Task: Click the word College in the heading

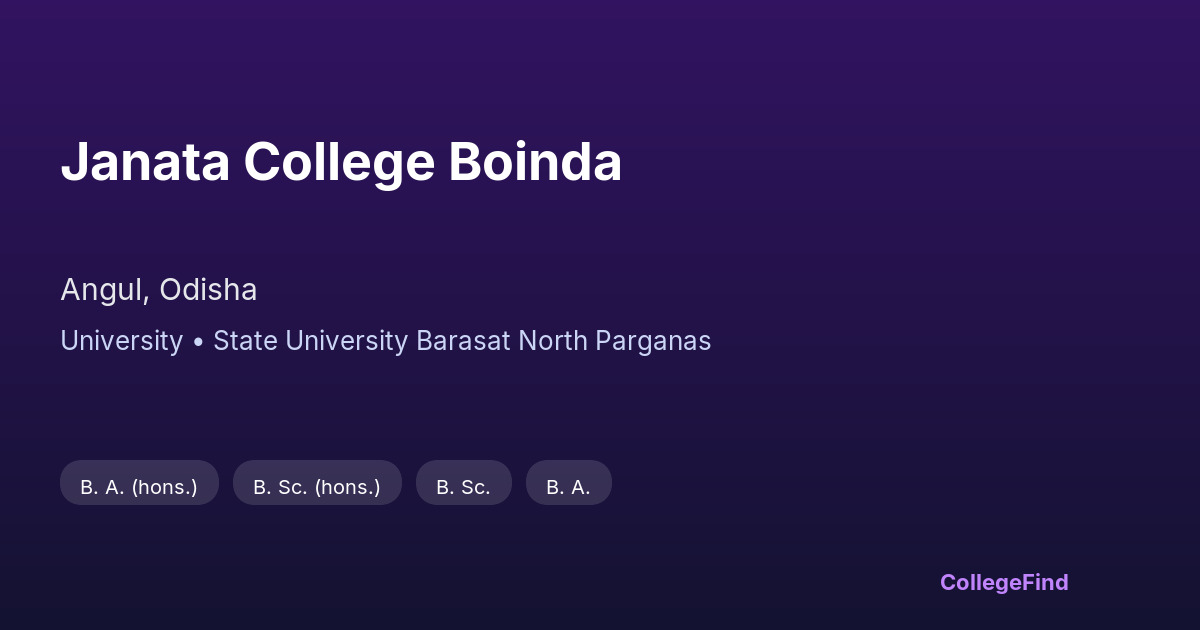Action: pos(339,162)
